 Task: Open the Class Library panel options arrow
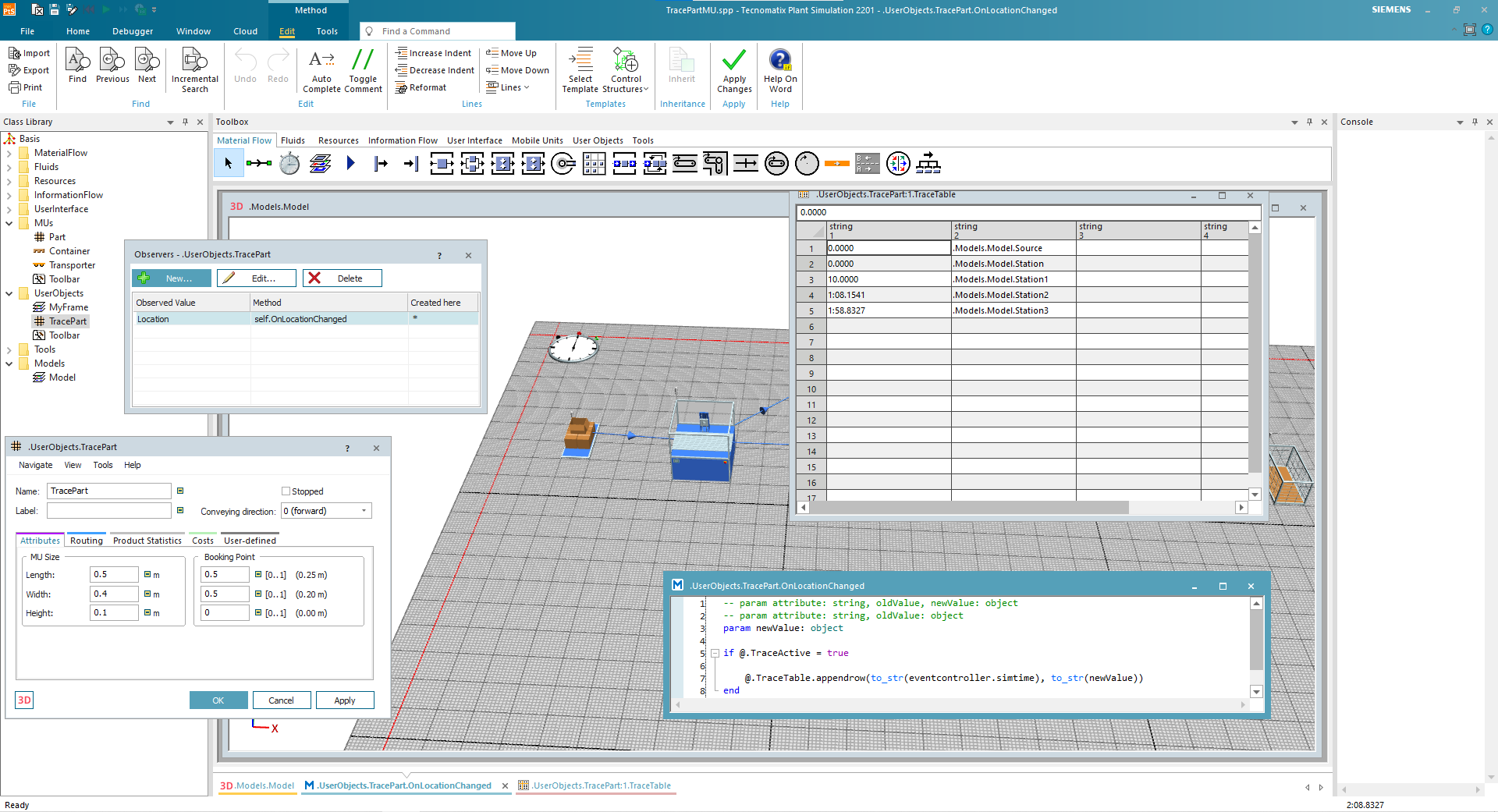point(170,122)
